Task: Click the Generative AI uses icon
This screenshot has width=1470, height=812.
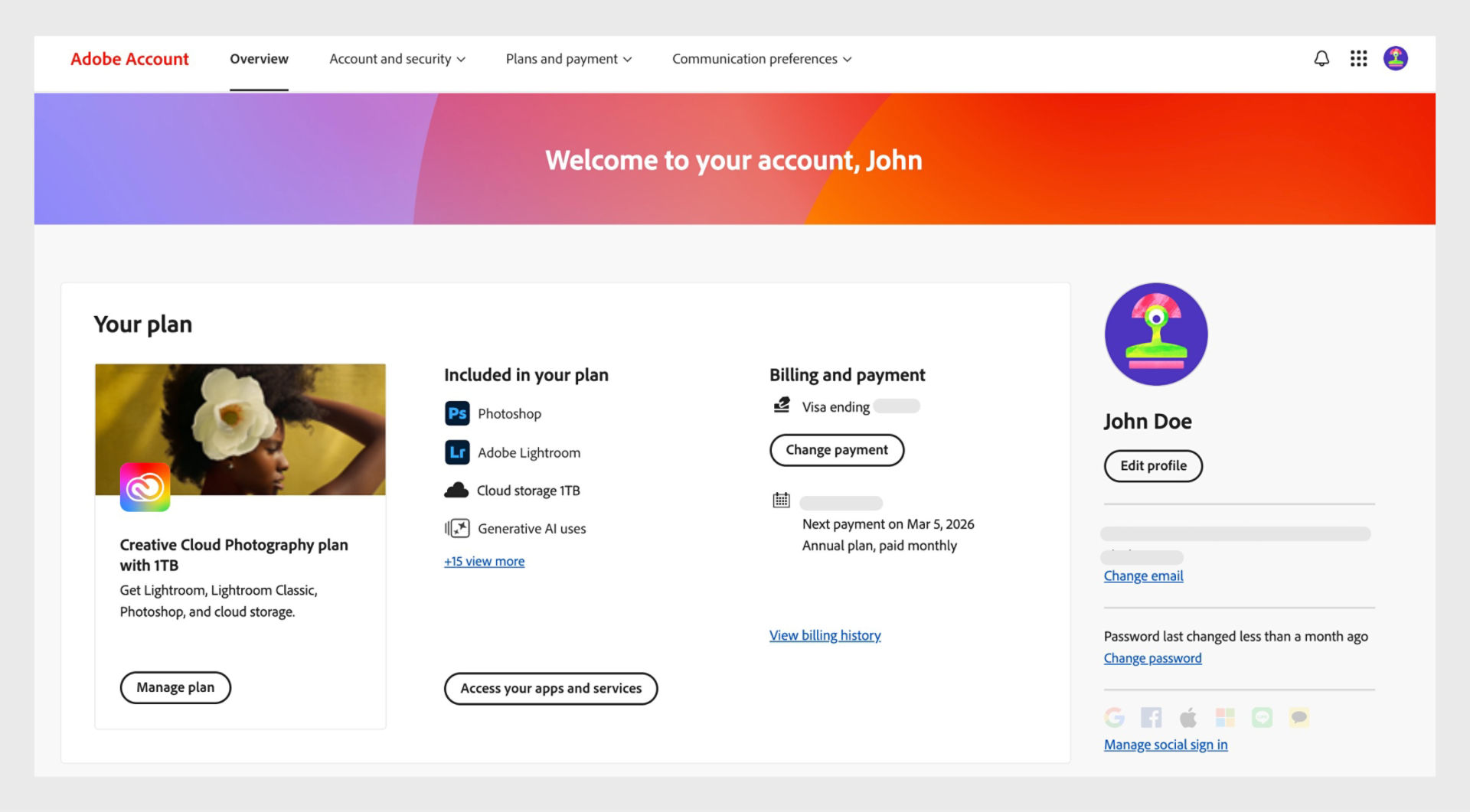Action: coord(457,529)
